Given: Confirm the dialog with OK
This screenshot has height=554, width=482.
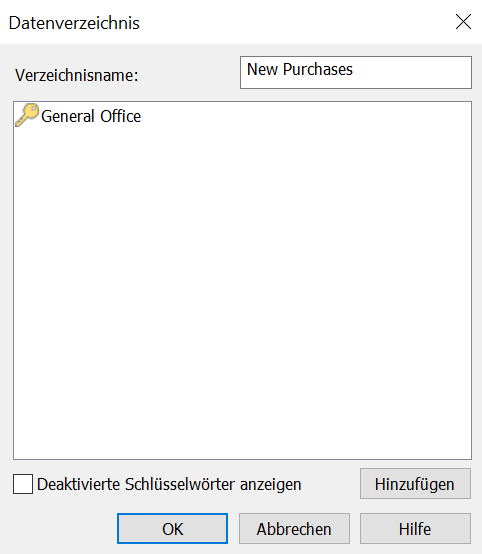Looking at the screenshot, I should point(172,529).
